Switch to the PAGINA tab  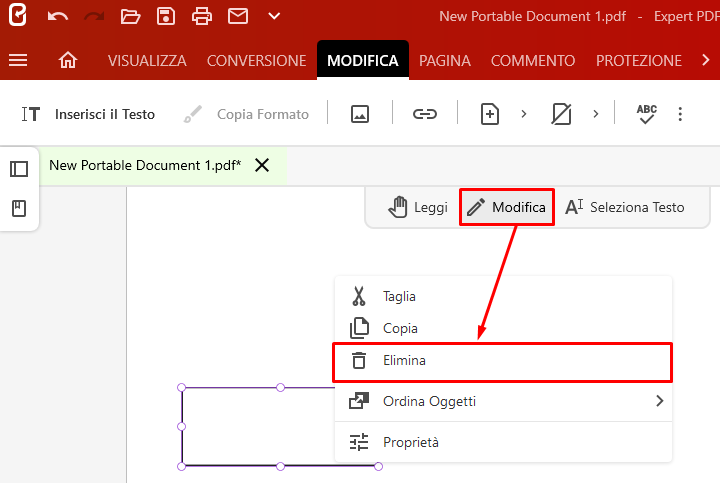point(444,61)
